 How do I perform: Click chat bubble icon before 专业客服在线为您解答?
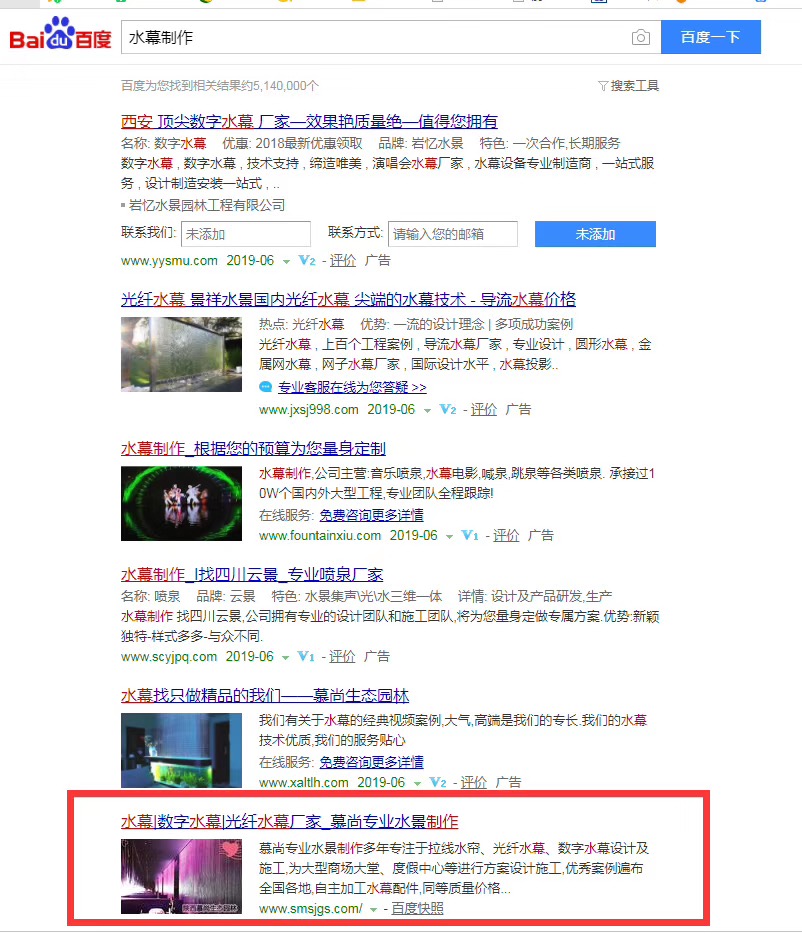[x=266, y=387]
